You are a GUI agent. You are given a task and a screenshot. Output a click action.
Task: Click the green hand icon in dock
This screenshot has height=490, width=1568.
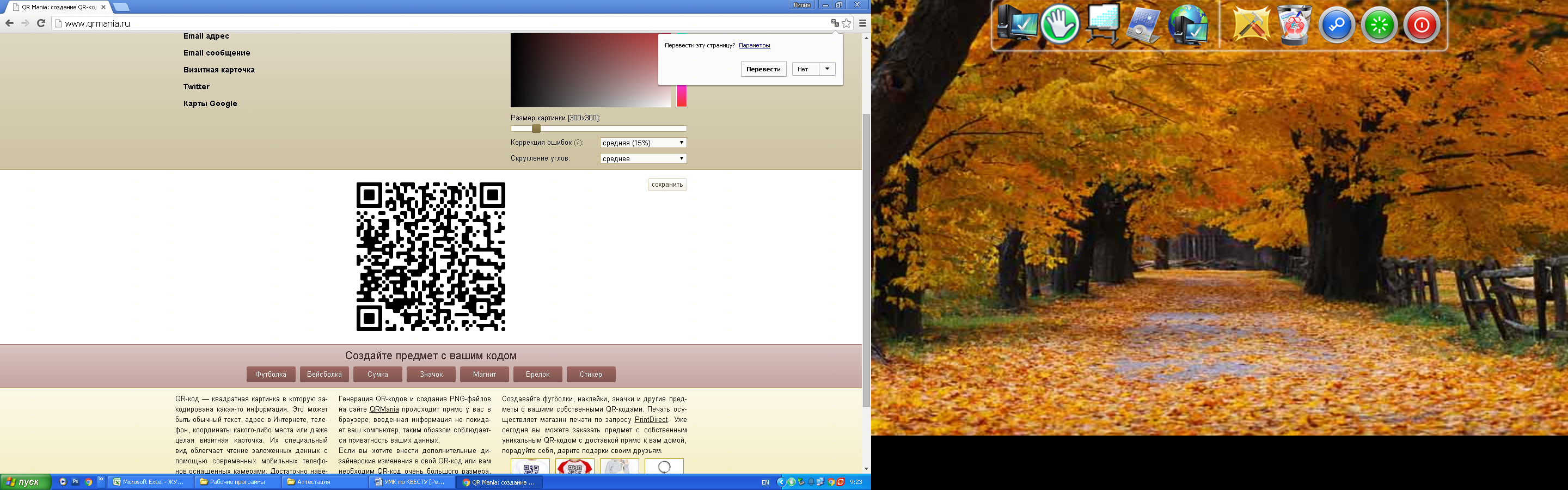tap(1059, 24)
